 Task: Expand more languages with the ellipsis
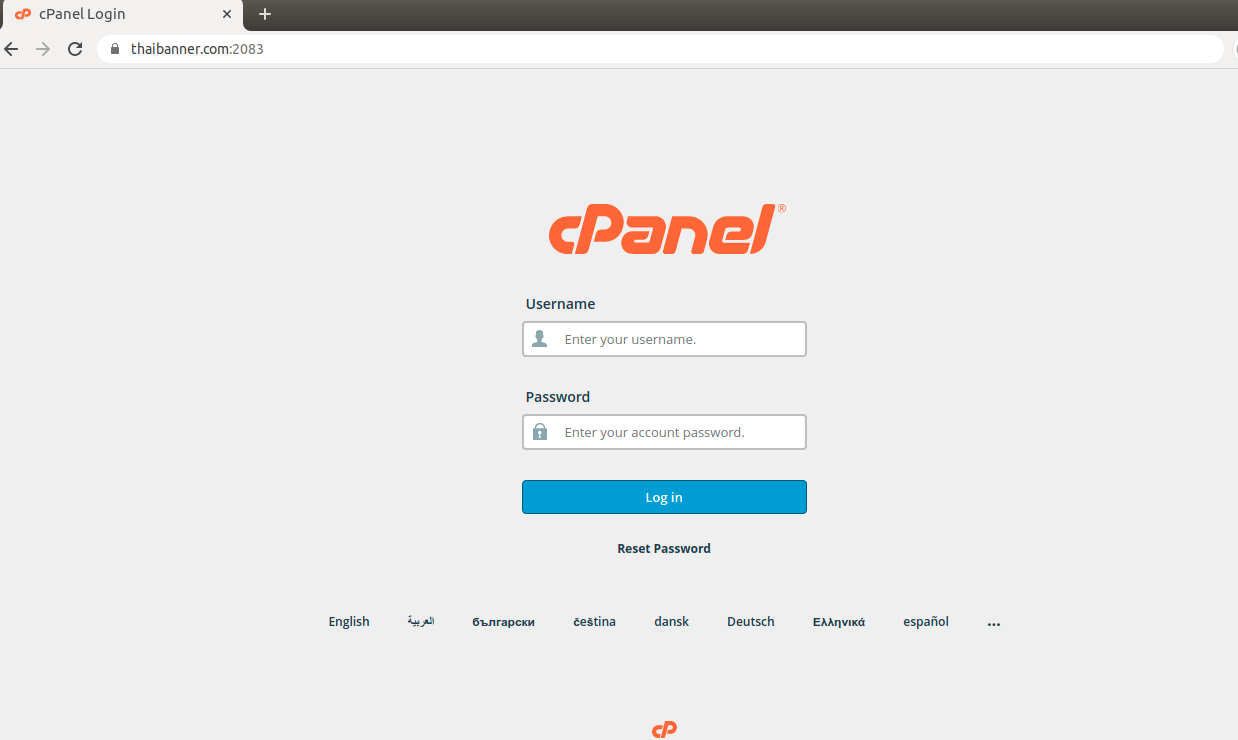(x=993, y=622)
